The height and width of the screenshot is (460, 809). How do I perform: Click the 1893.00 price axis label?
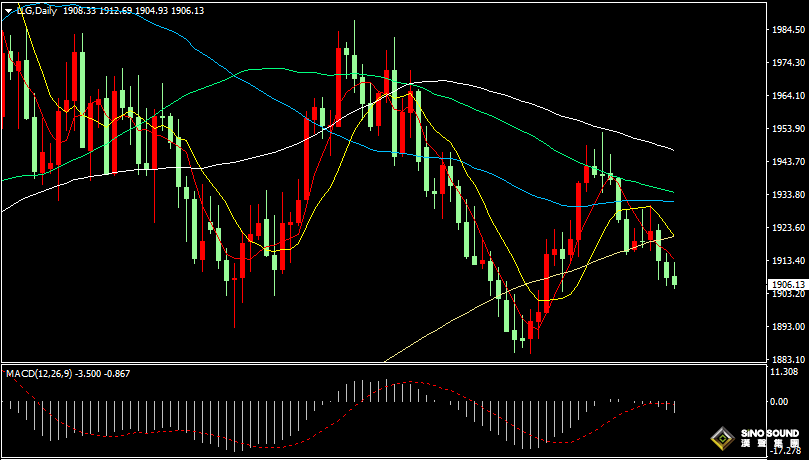(789, 326)
